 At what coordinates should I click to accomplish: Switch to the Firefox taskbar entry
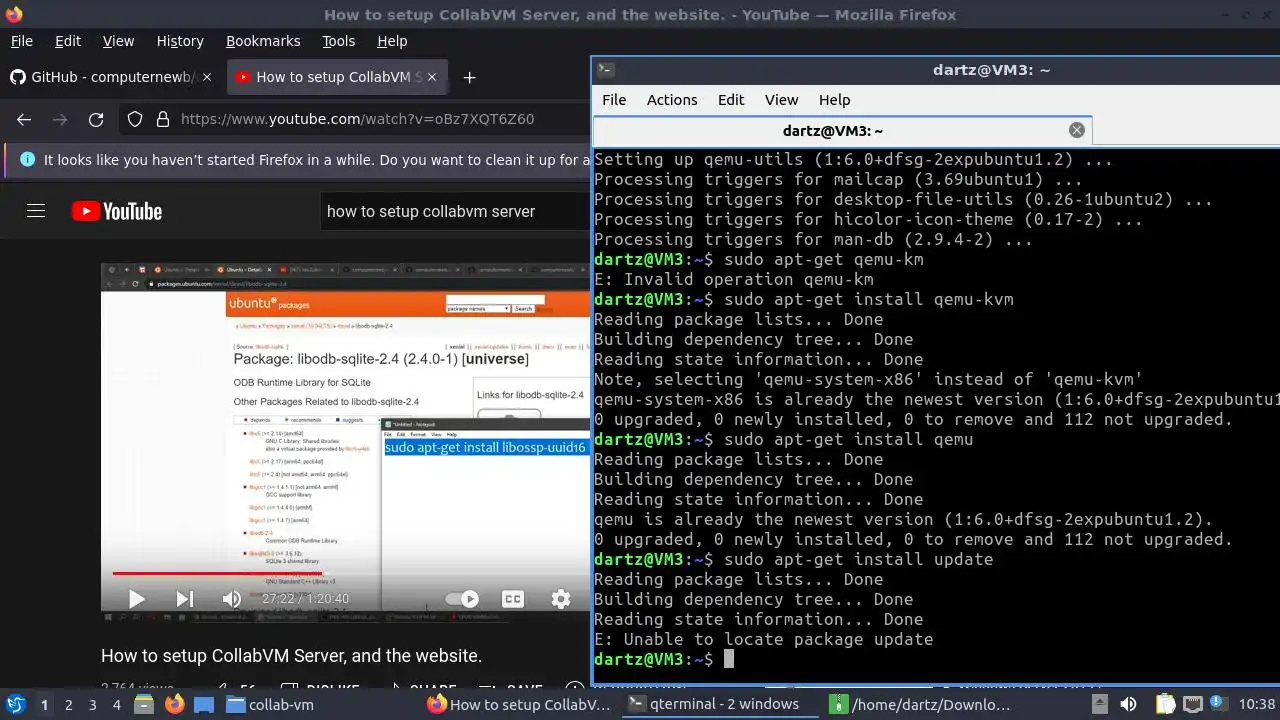click(518, 704)
